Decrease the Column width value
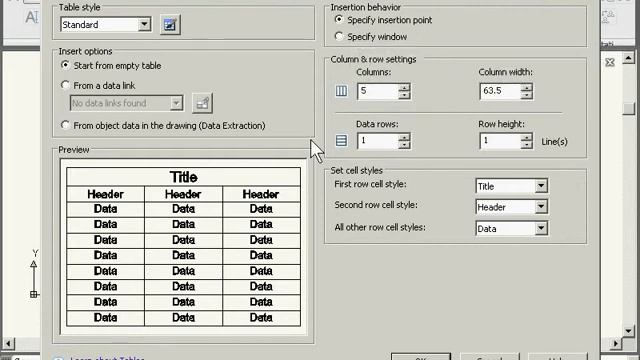This screenshot has height=360, width=640. (527, 95)
